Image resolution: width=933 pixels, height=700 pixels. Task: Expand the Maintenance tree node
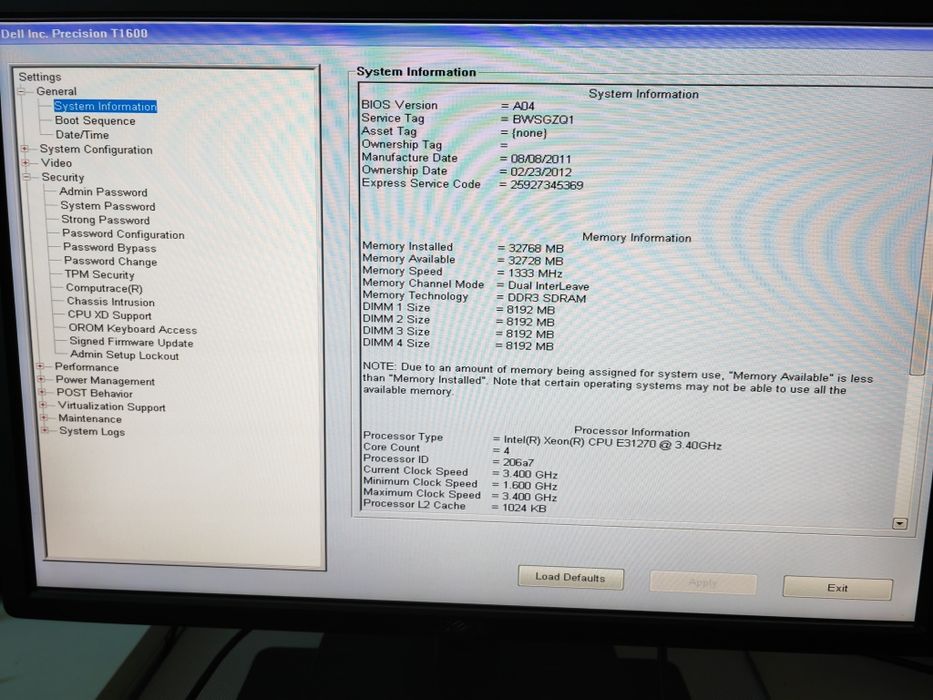pyautogui.click(x=44, y=417)
